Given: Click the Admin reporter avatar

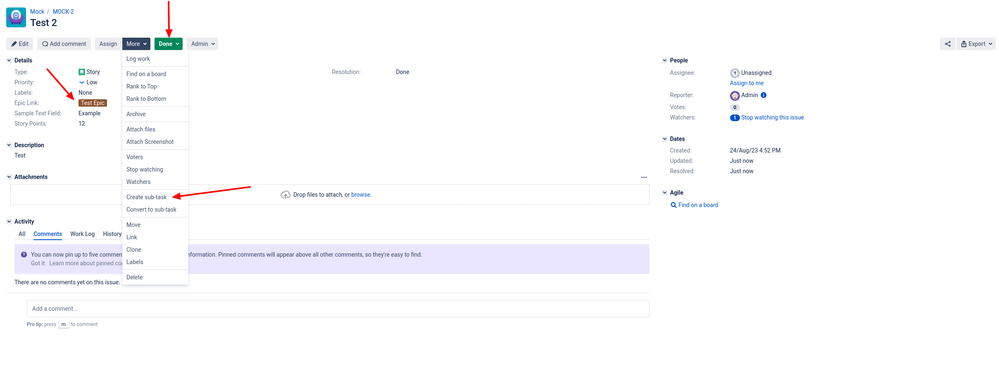Looking at the screenshot, I should tap(735, 96).
